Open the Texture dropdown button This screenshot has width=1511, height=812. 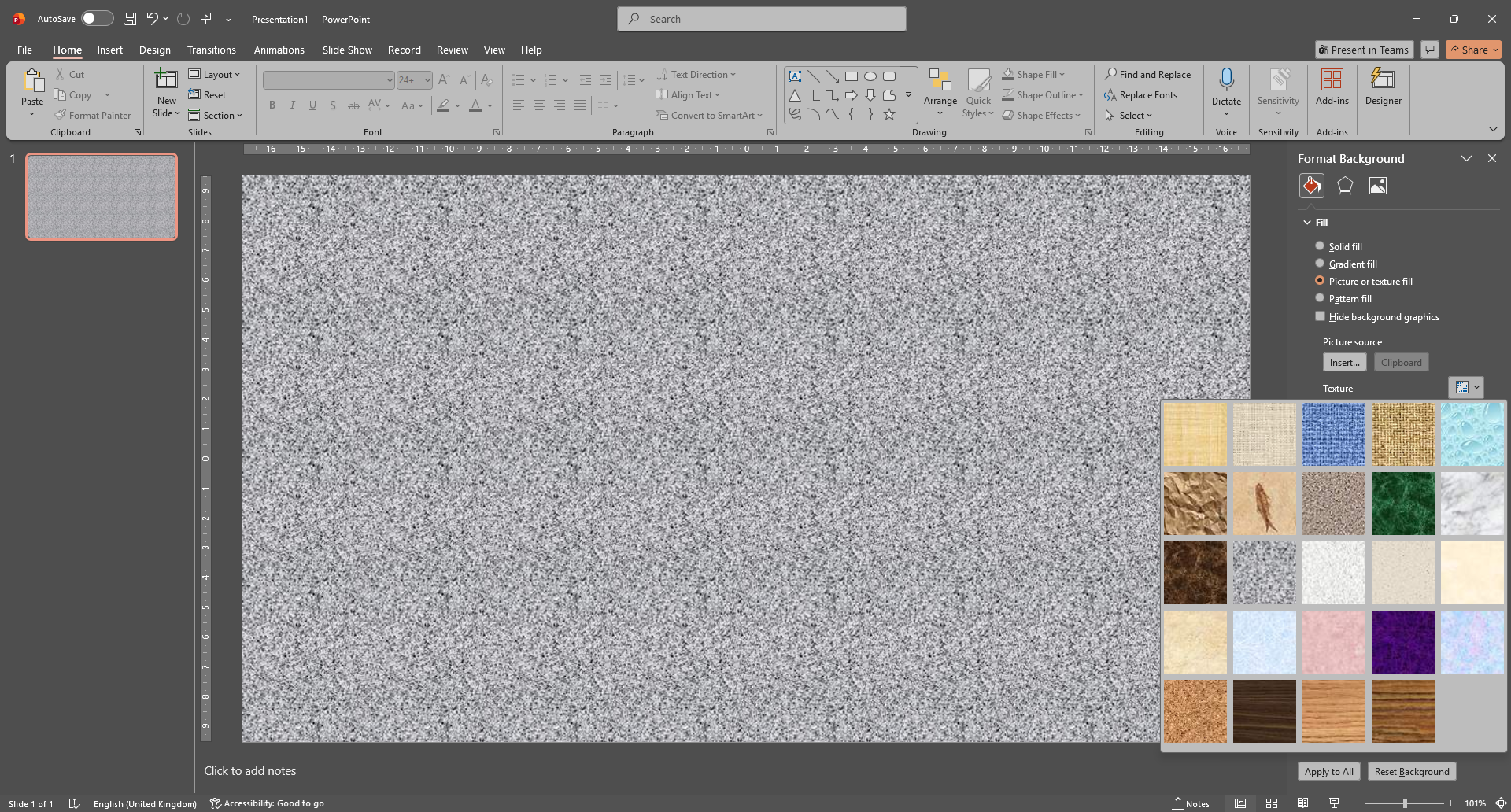pyautogui.click(x=1466, y=387)
